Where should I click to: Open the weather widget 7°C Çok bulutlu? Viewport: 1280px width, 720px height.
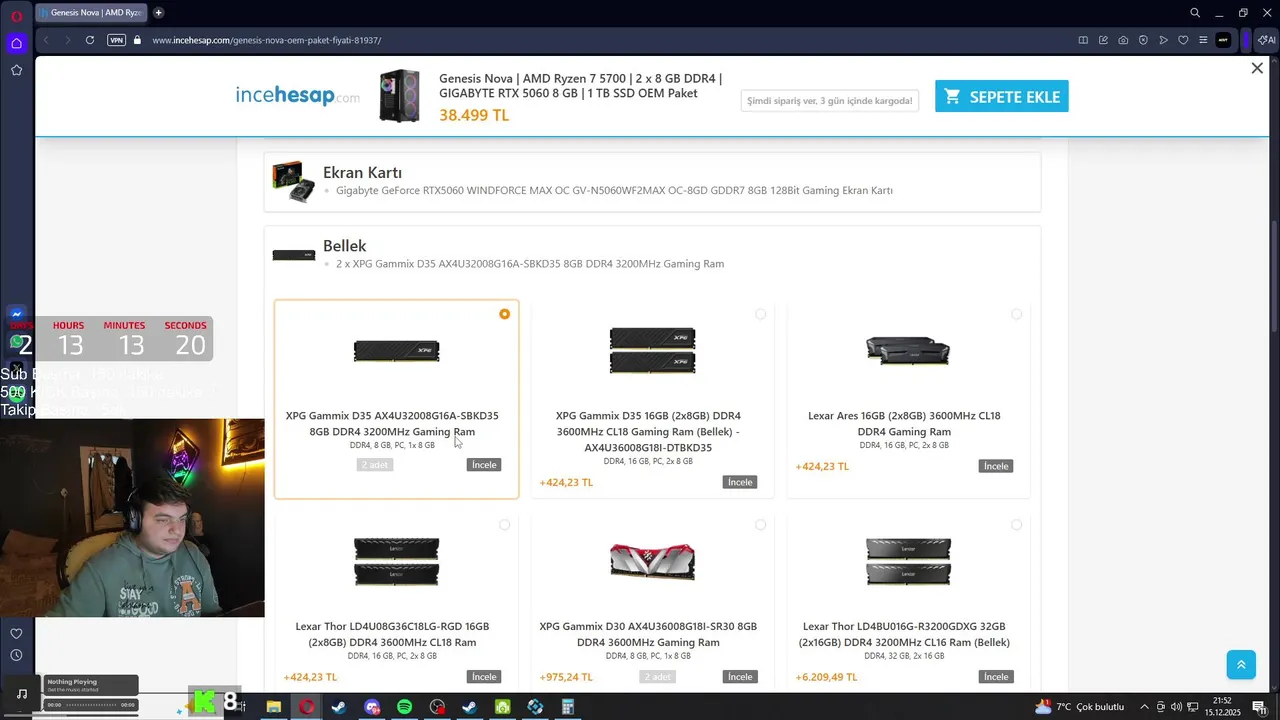[1080, 707]
